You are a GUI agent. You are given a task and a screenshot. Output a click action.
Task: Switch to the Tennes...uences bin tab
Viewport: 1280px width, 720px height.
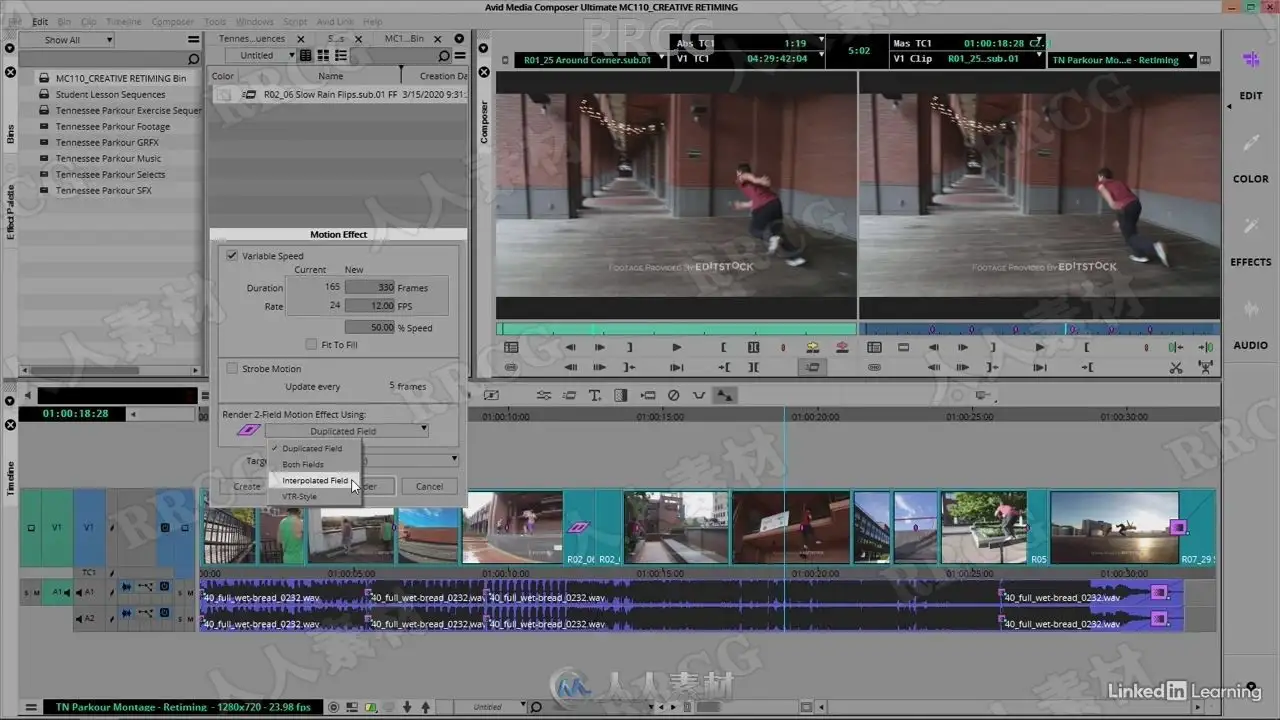click(252, 39)
